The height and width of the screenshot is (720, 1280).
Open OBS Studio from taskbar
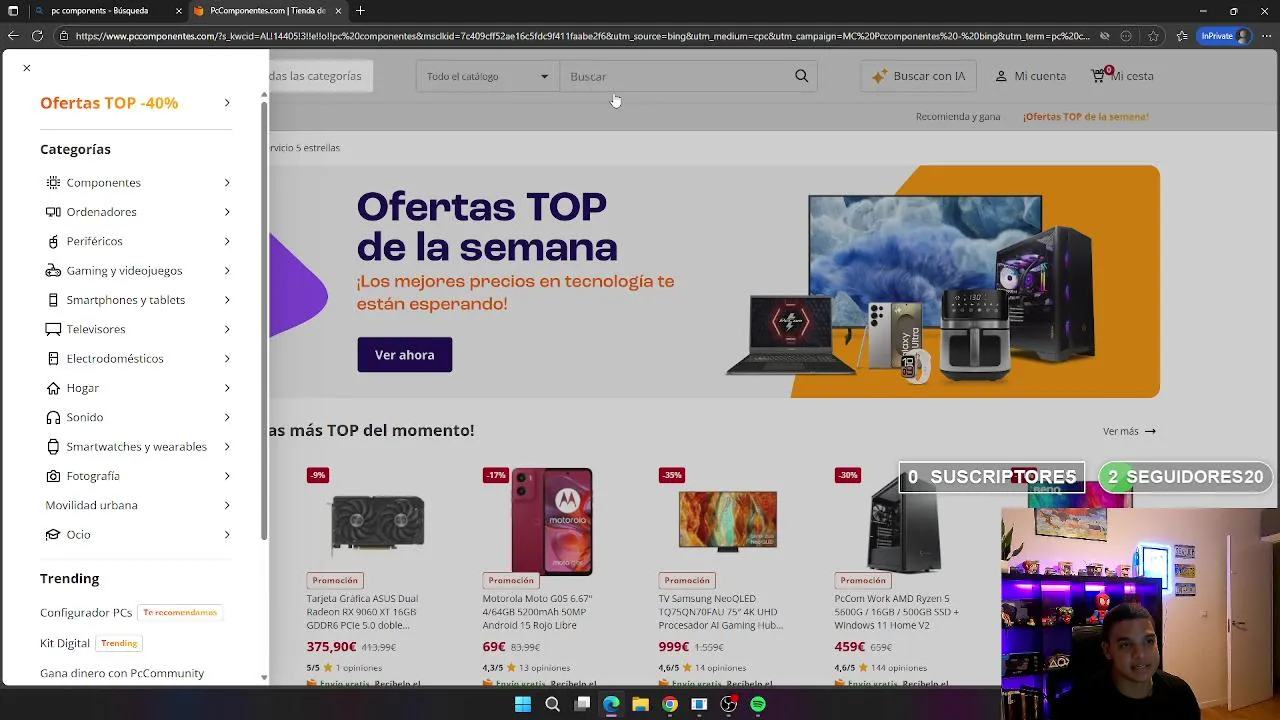[729, 705]
